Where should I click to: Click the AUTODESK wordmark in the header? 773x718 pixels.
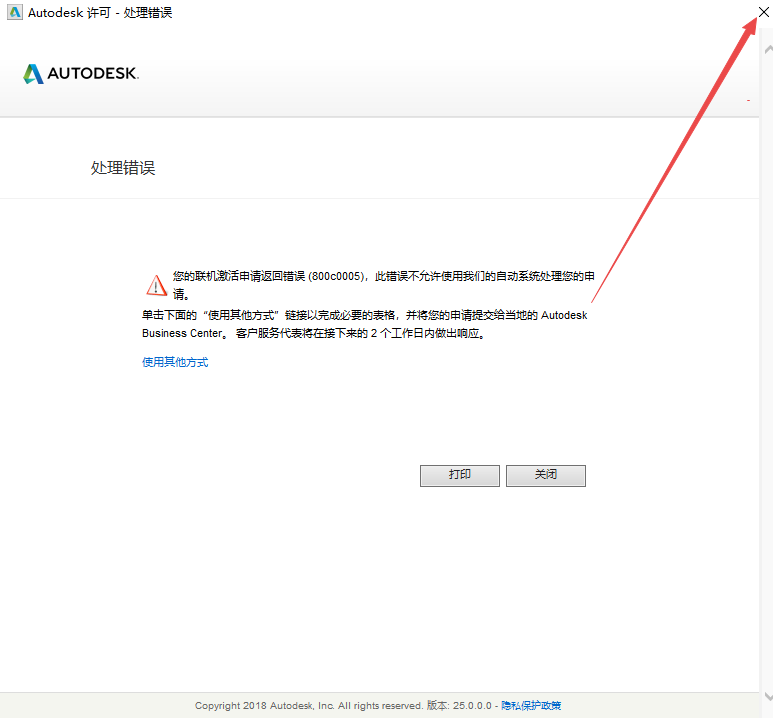(x=92, y=74)
